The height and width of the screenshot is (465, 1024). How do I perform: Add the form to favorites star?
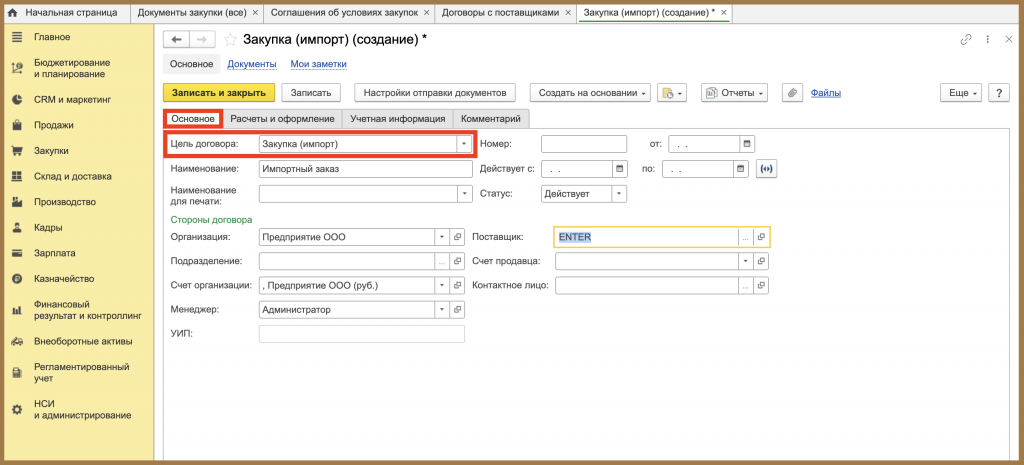click(x=230, y=40)
